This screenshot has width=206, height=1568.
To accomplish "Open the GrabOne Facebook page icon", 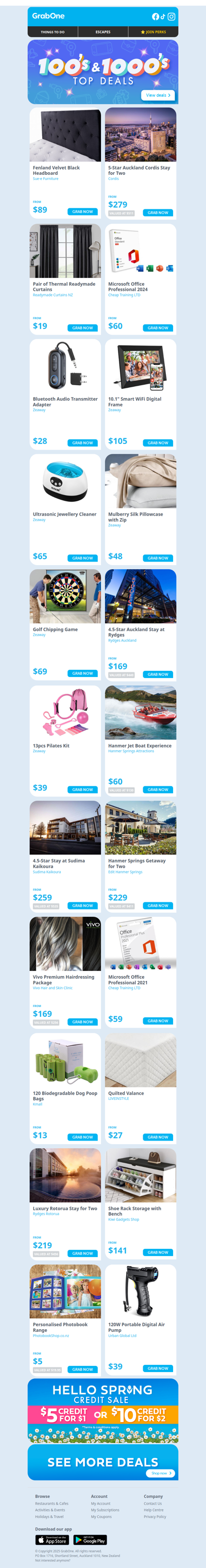I will 156,16.
